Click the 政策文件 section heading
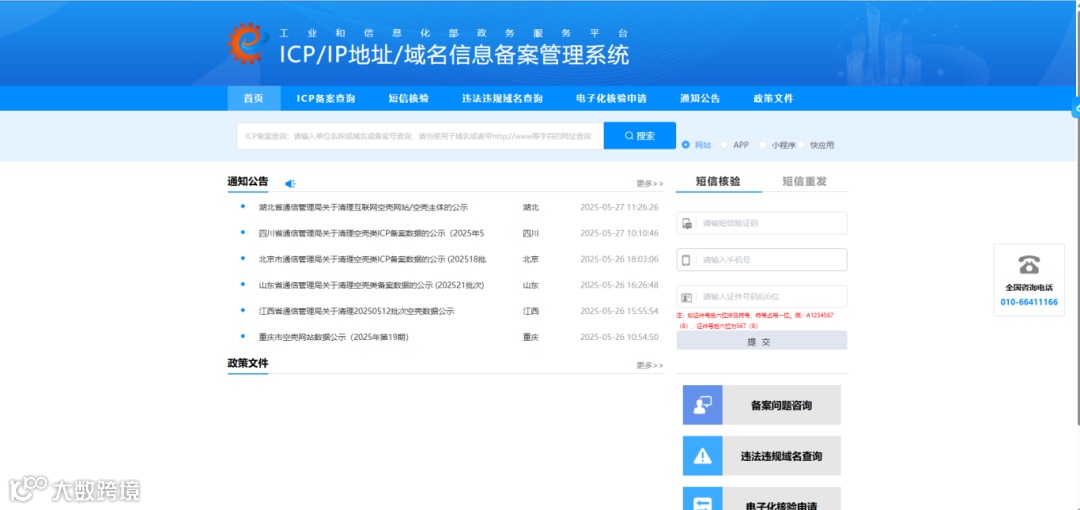 pyautogui.click(x=248, y=363)
